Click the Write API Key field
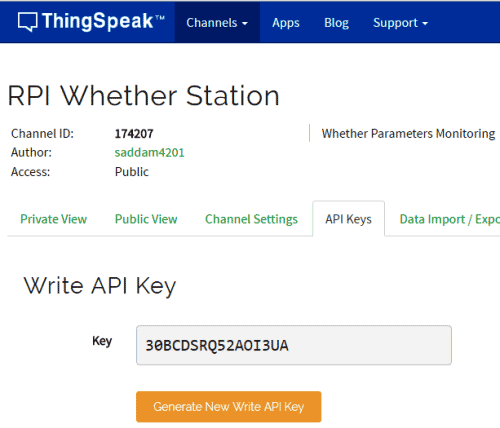The width and height of the screenshot is (500, 428). [x=294, y=345]
